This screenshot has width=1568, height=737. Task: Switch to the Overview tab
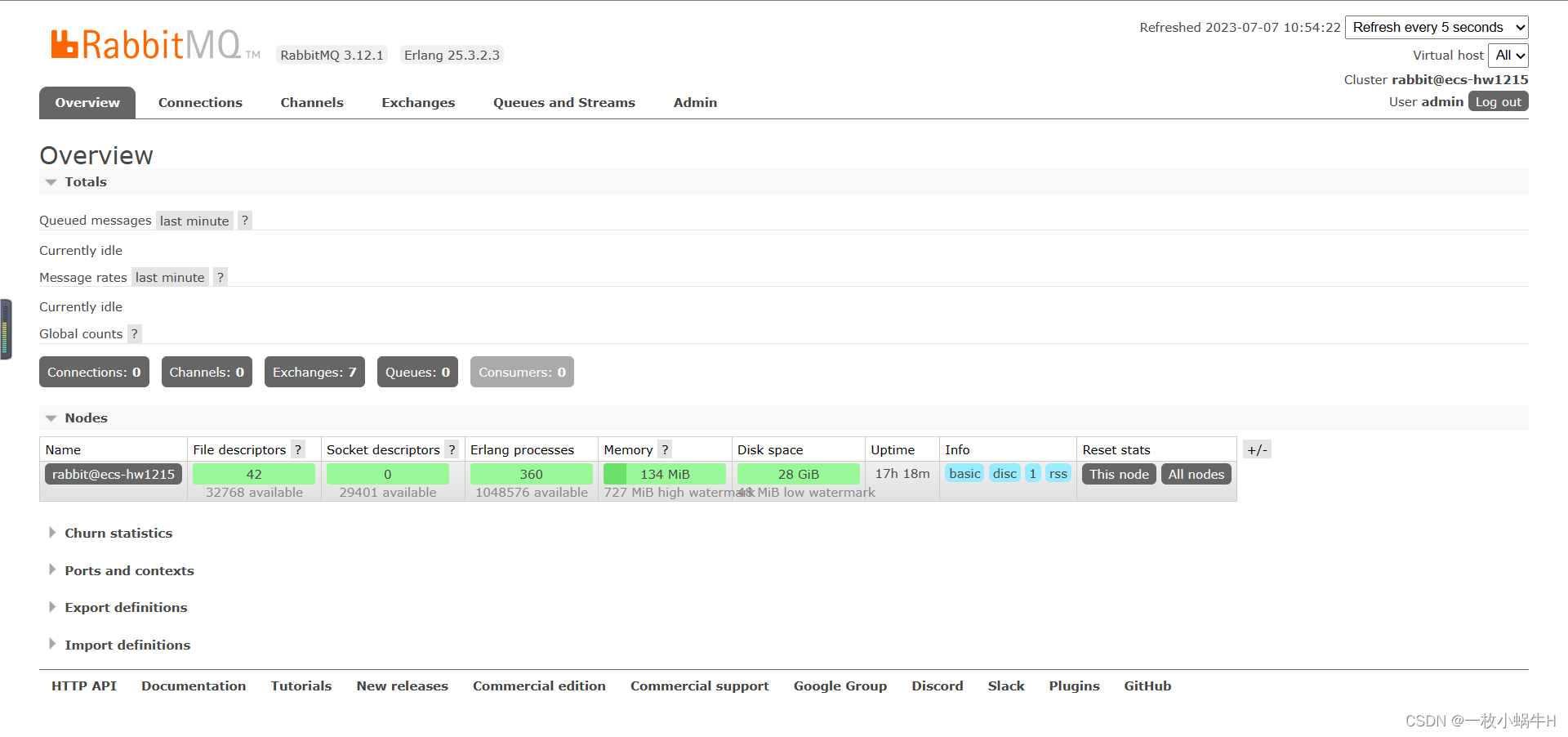pyautogui.click(x=87, y=102)
